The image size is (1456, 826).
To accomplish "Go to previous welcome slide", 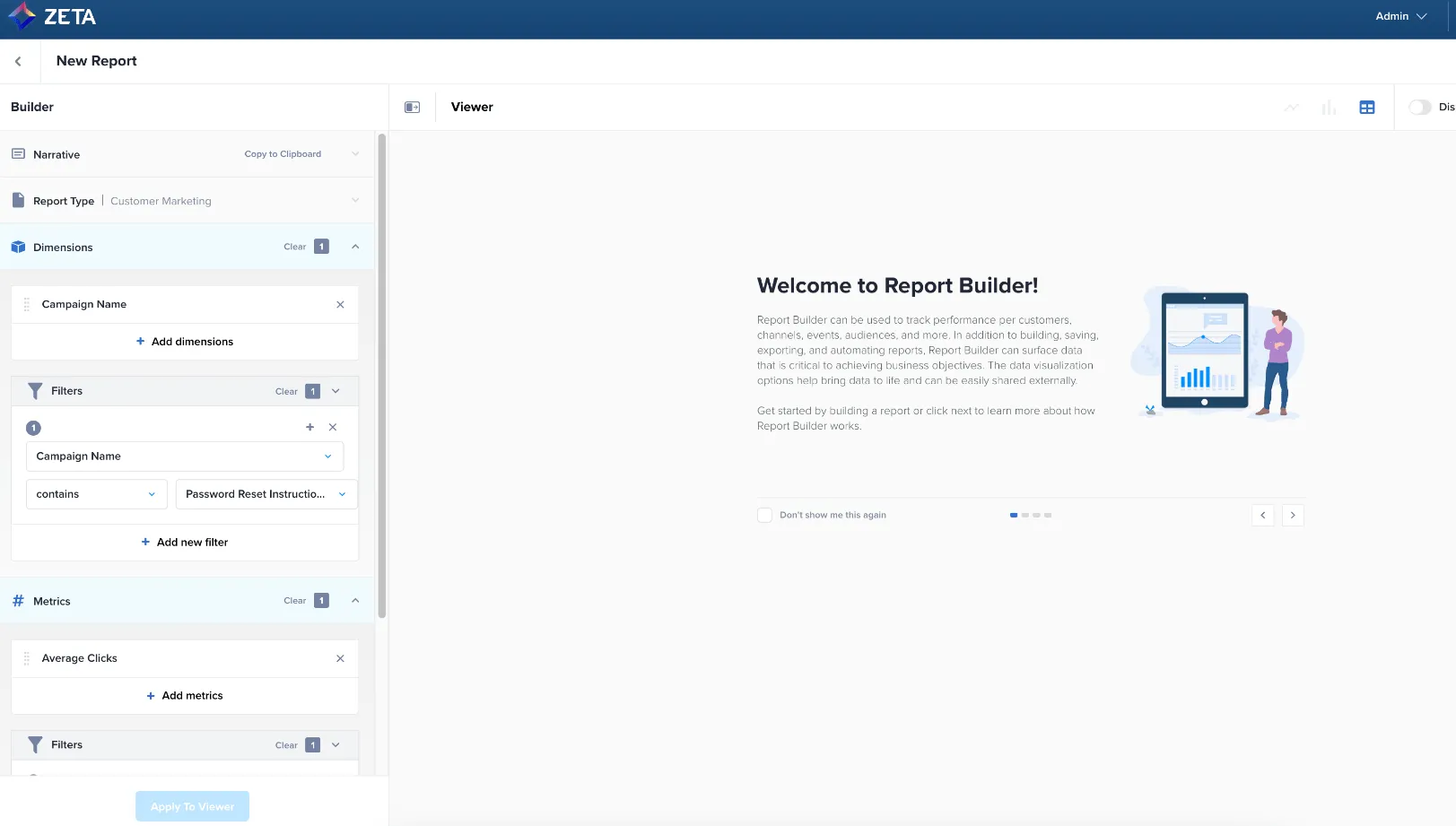I will (1263, 515).
